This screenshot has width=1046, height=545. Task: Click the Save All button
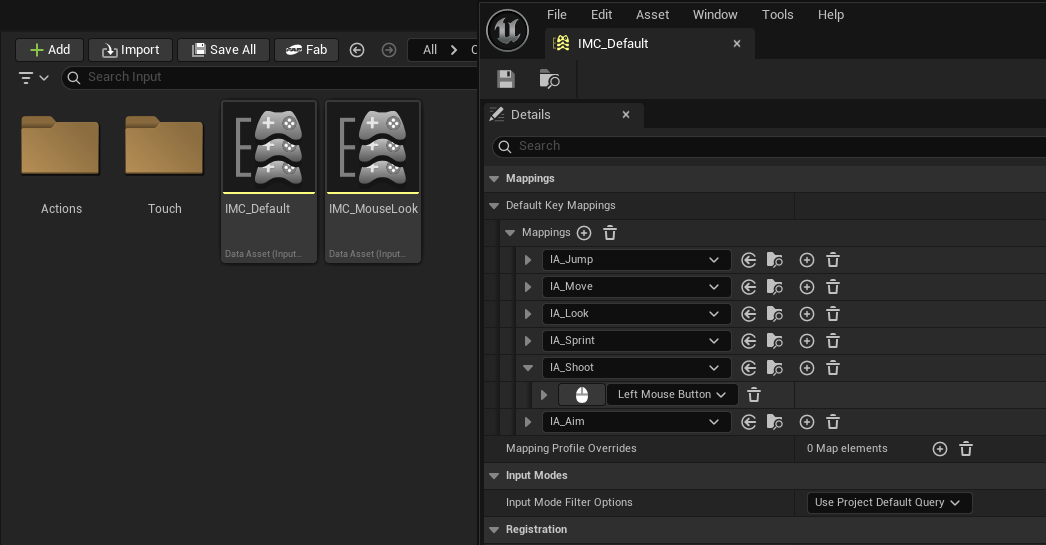(x=223, y=50)
